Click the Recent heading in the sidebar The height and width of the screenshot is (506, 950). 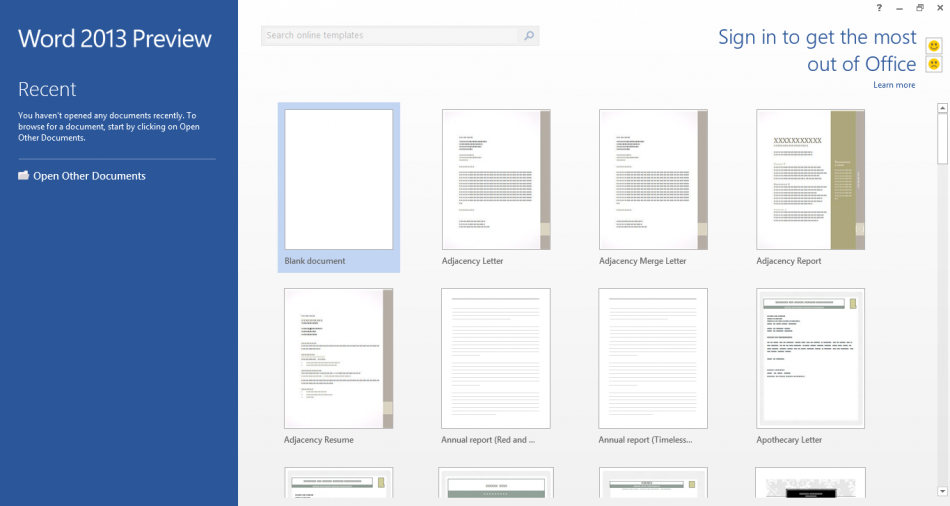(x=47, y=89)
